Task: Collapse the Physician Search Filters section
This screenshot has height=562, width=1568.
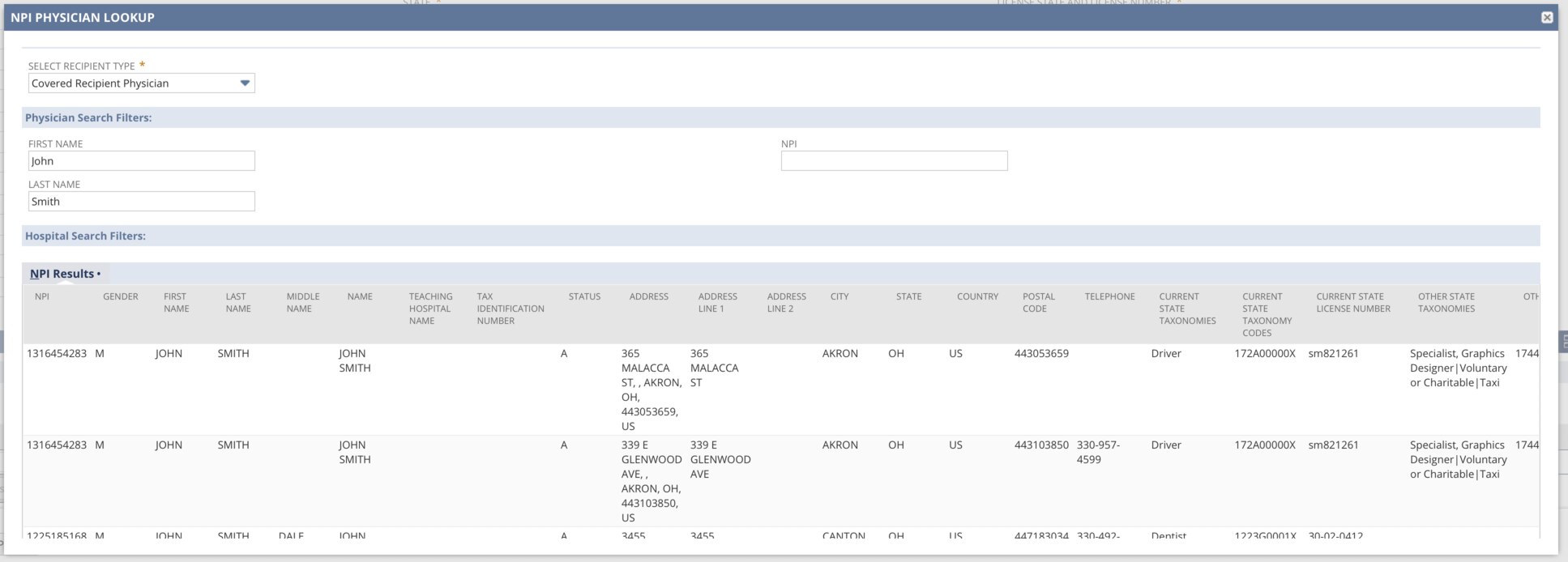Action: click(88, 117)
